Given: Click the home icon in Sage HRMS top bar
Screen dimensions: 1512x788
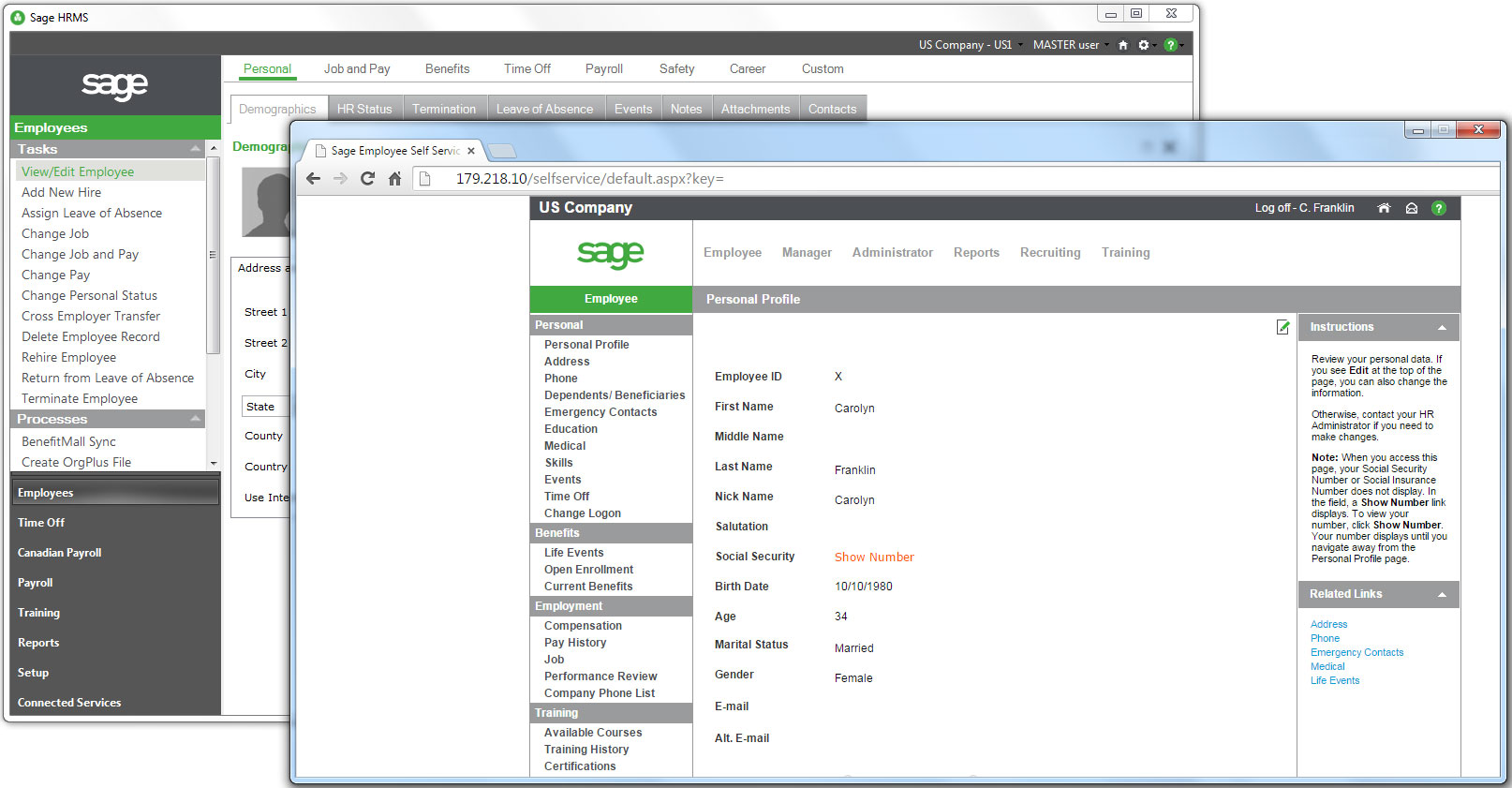Looking at the screenshot, I should pos(1123,45).
